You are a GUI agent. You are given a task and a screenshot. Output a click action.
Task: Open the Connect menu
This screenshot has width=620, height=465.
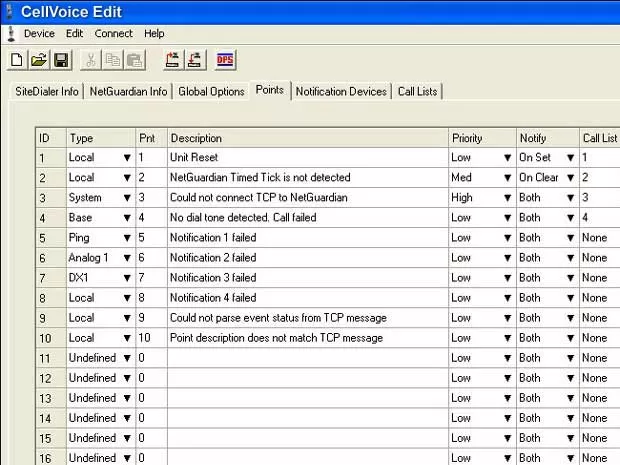[113, 33]
